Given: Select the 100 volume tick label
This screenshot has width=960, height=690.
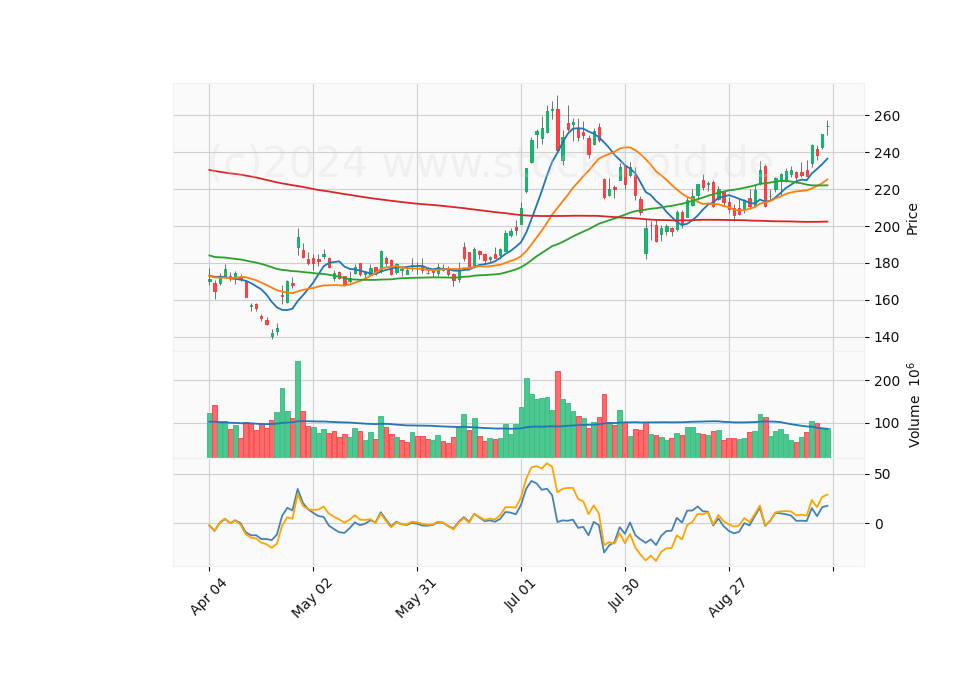Looking at the screenshot, I should coord(887,424).
